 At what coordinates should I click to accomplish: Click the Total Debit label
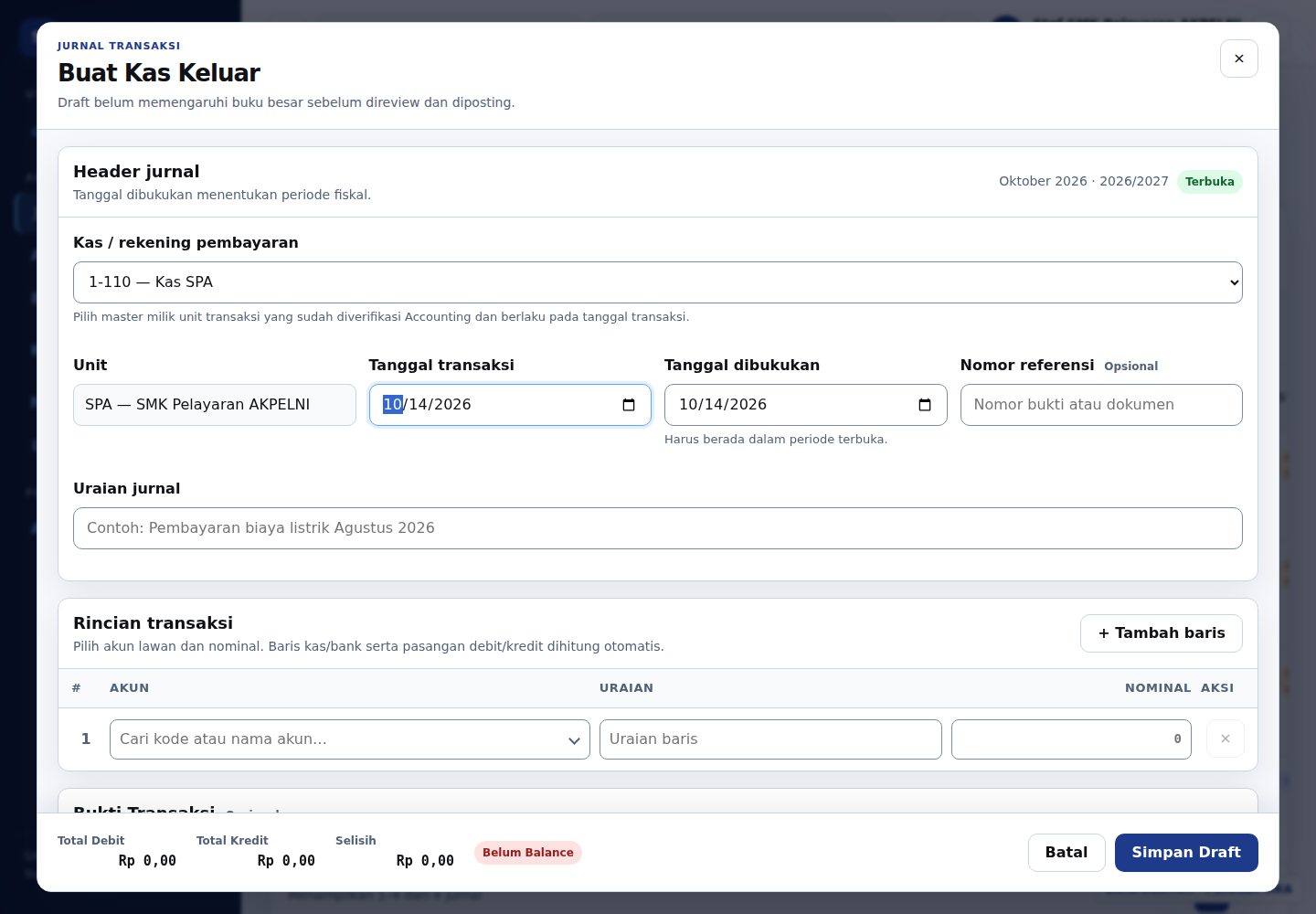91,841
